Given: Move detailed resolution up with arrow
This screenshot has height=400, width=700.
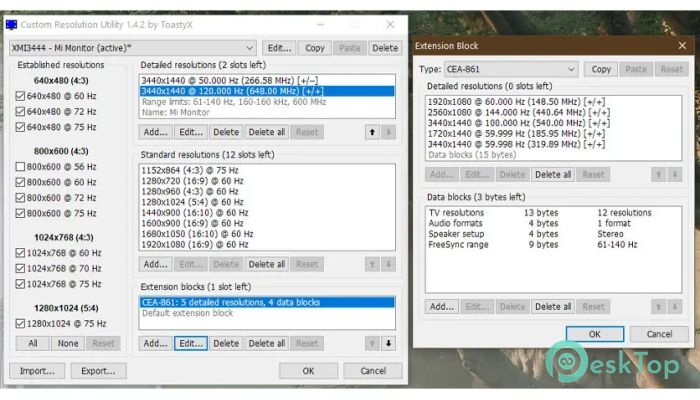Looking at the screenshot, I should 372,132.
